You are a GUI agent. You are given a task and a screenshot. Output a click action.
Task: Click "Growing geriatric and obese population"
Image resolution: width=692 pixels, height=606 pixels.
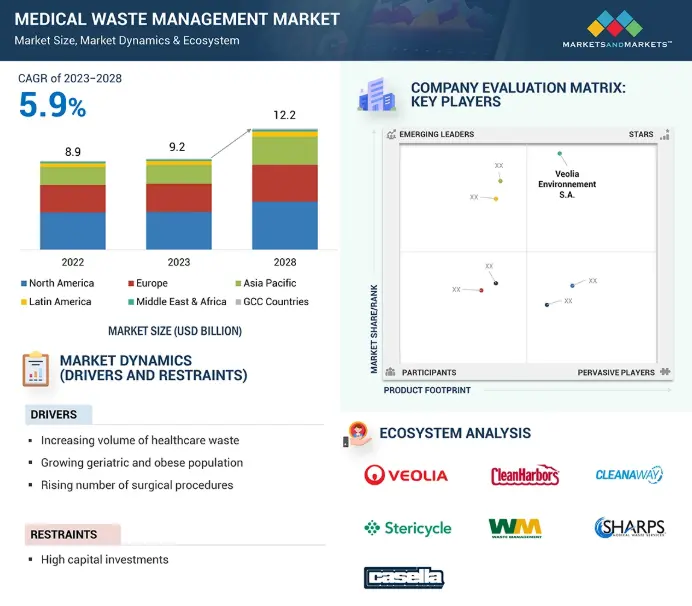coord(142,463)
